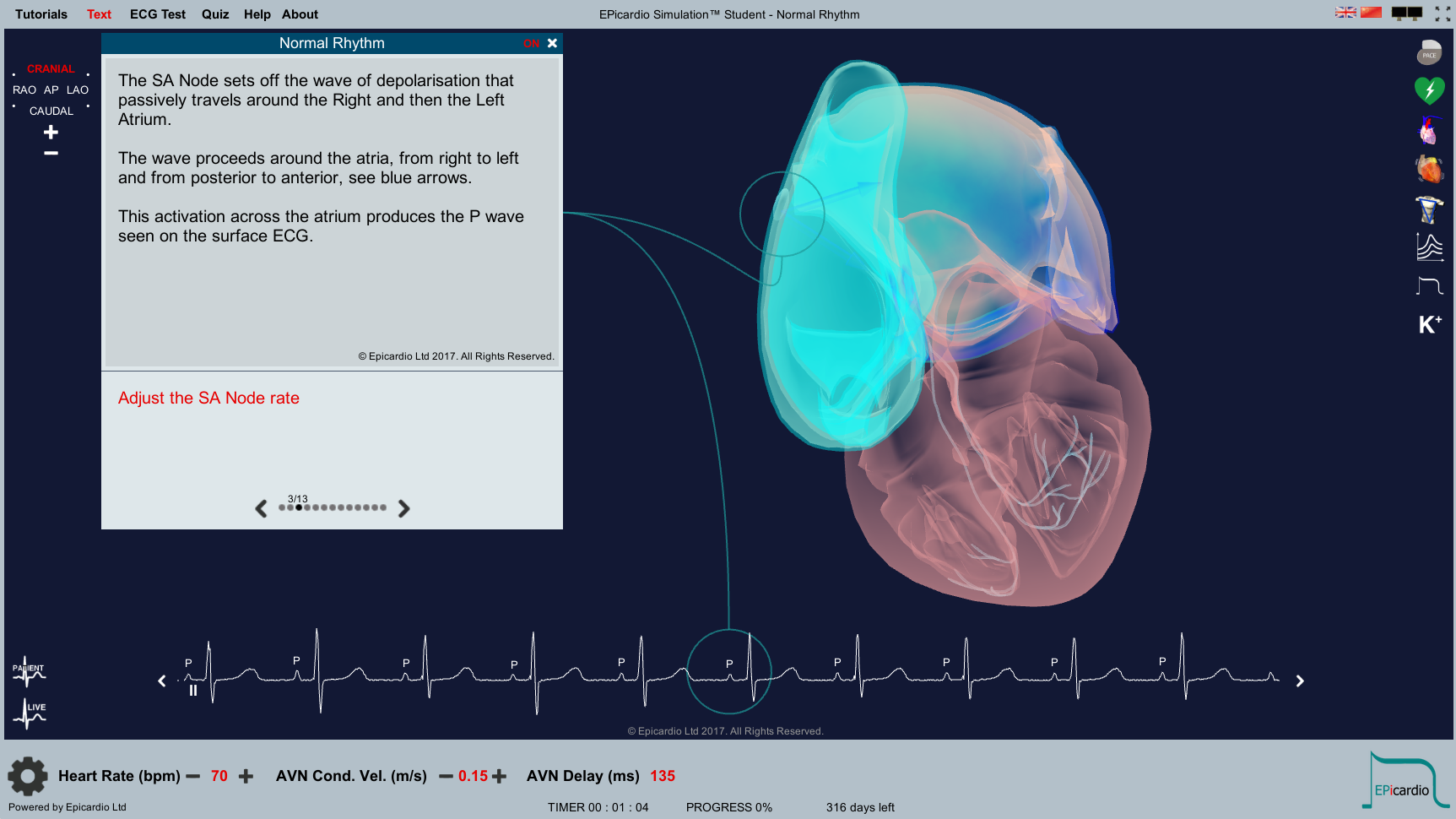The width and height of the screenshot is (1456, 819).
Task: Toggle the tutorial panel ON switch
Action: 531,43
